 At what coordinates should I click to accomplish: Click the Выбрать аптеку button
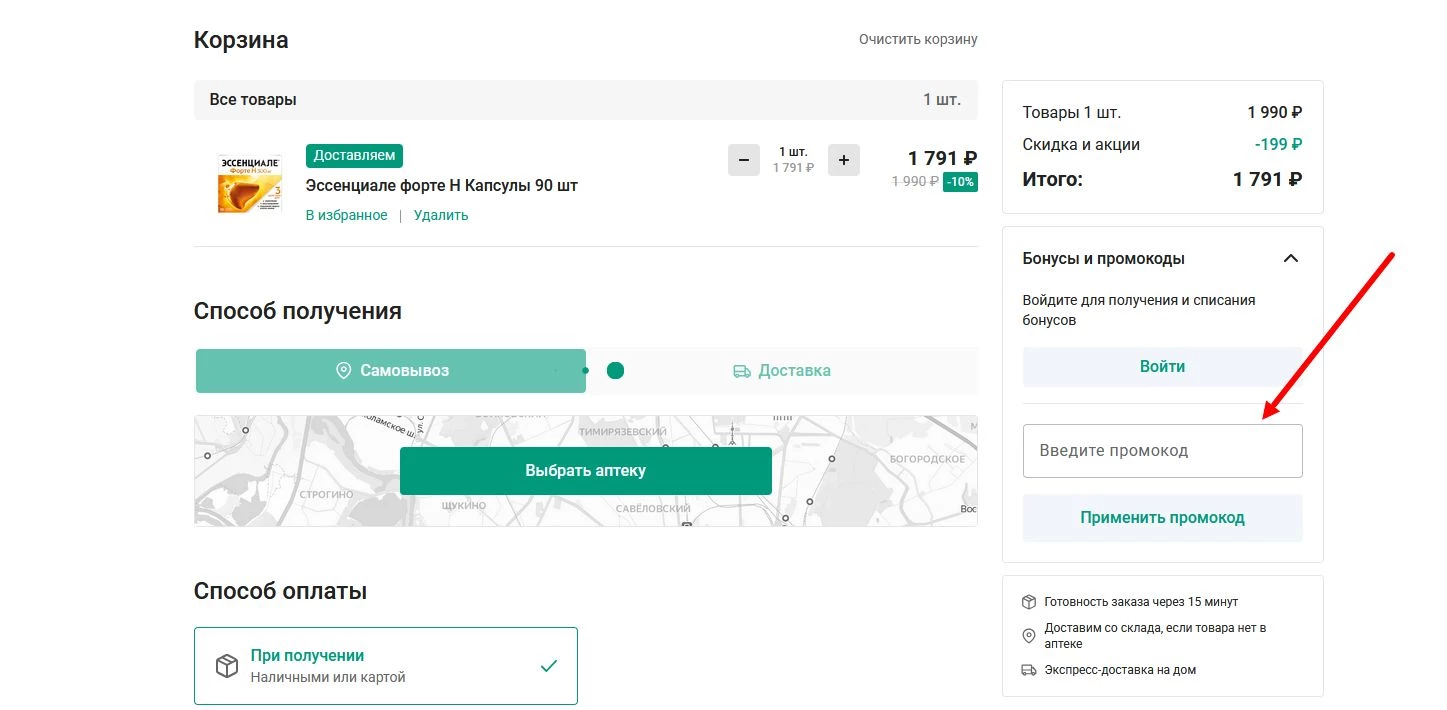point(585,471)
